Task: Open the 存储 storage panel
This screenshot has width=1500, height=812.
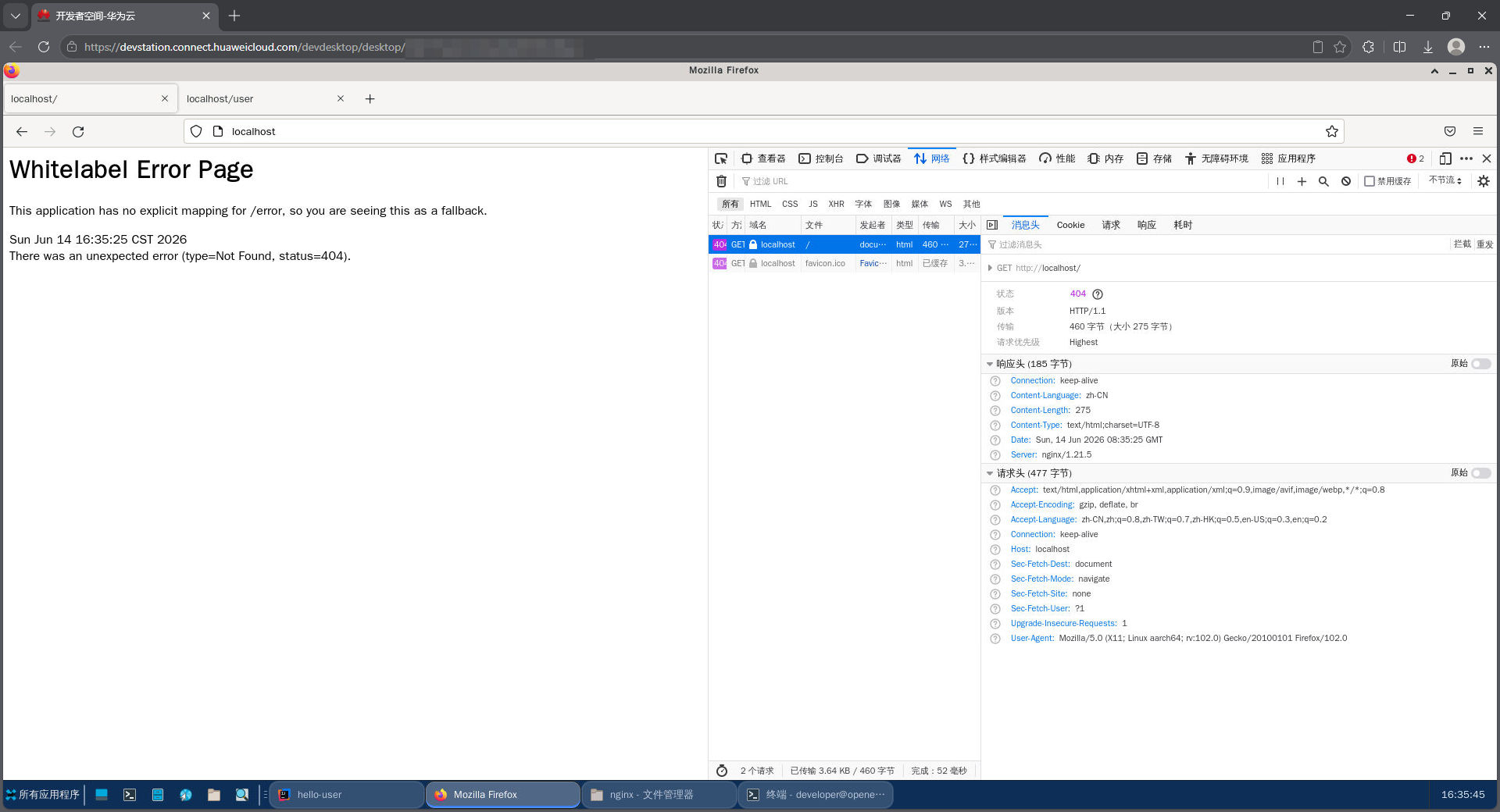Action: tap(1154, 158)
